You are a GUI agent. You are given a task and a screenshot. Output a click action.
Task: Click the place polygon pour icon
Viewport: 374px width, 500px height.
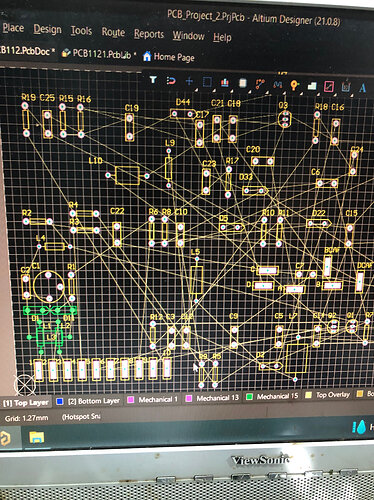pos(312,86)
